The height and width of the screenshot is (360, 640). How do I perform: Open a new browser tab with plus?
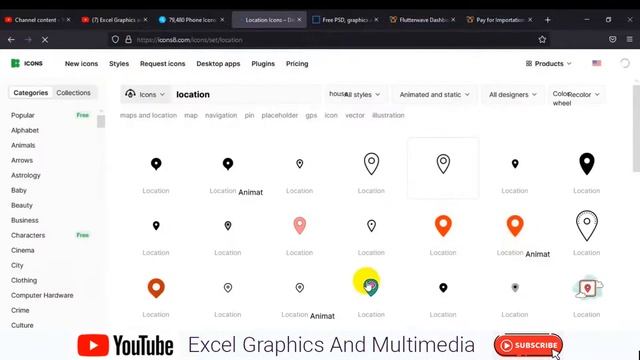(x=548, y=20)
